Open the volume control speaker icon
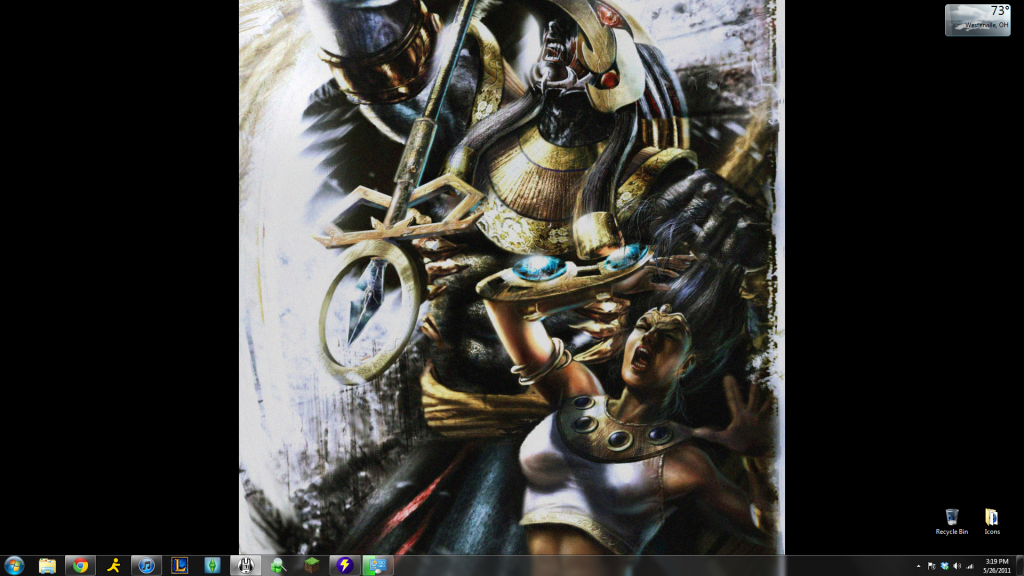The height and width of the screenshot is (576, 1024). (x=957, y=566)
